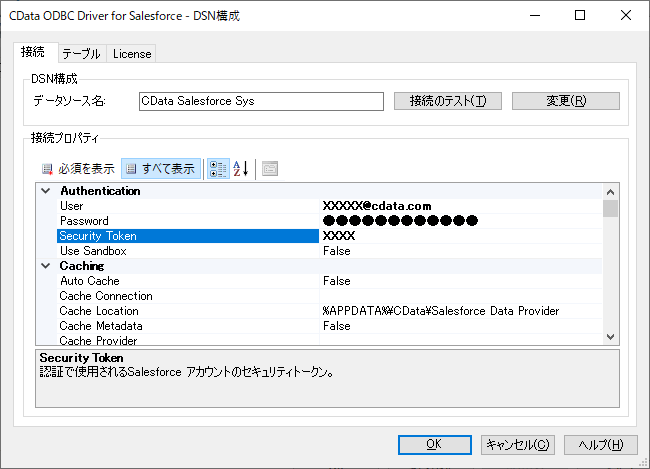
Task: Open help with the ヘルプ button
Action: [600, 444]
